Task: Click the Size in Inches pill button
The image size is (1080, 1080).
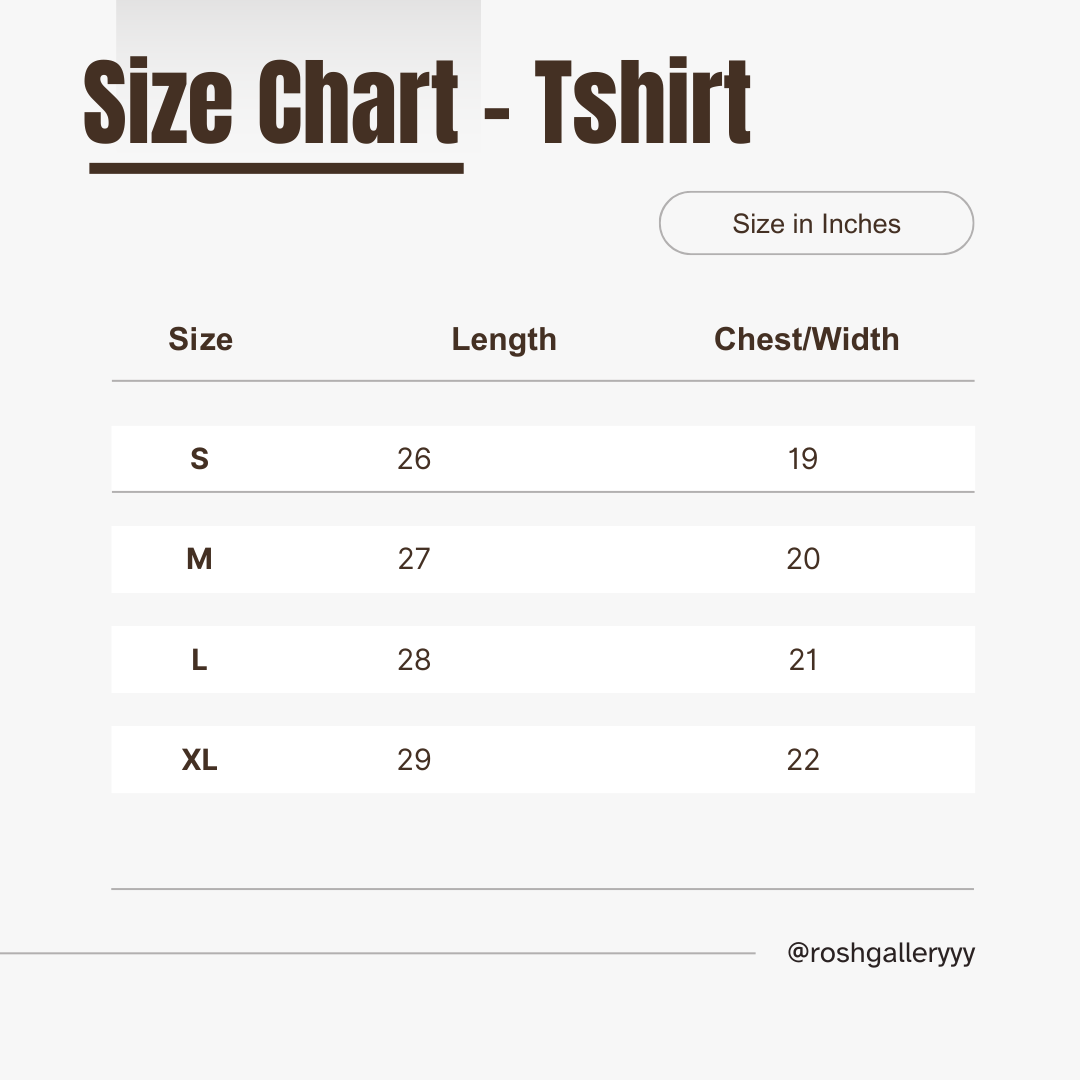Action: (x=816, y=223)
